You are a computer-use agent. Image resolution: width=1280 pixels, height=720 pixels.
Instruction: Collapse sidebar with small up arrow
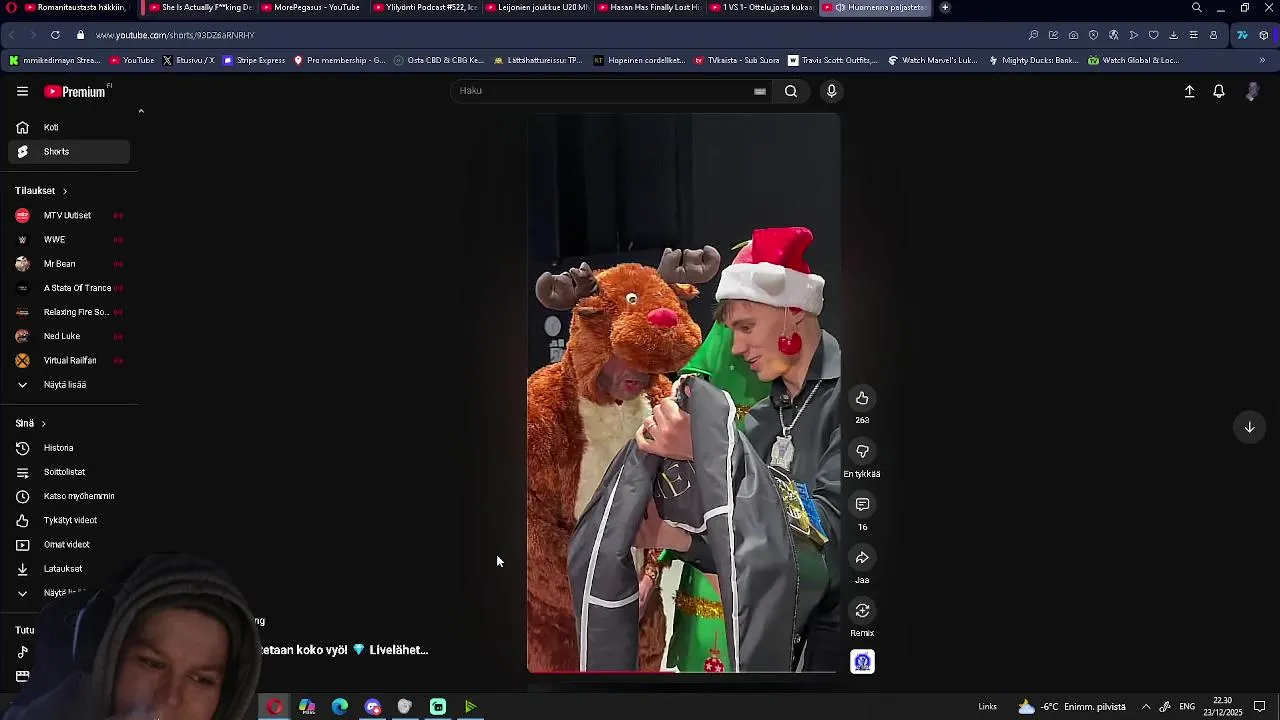click(x=141, y=111)
